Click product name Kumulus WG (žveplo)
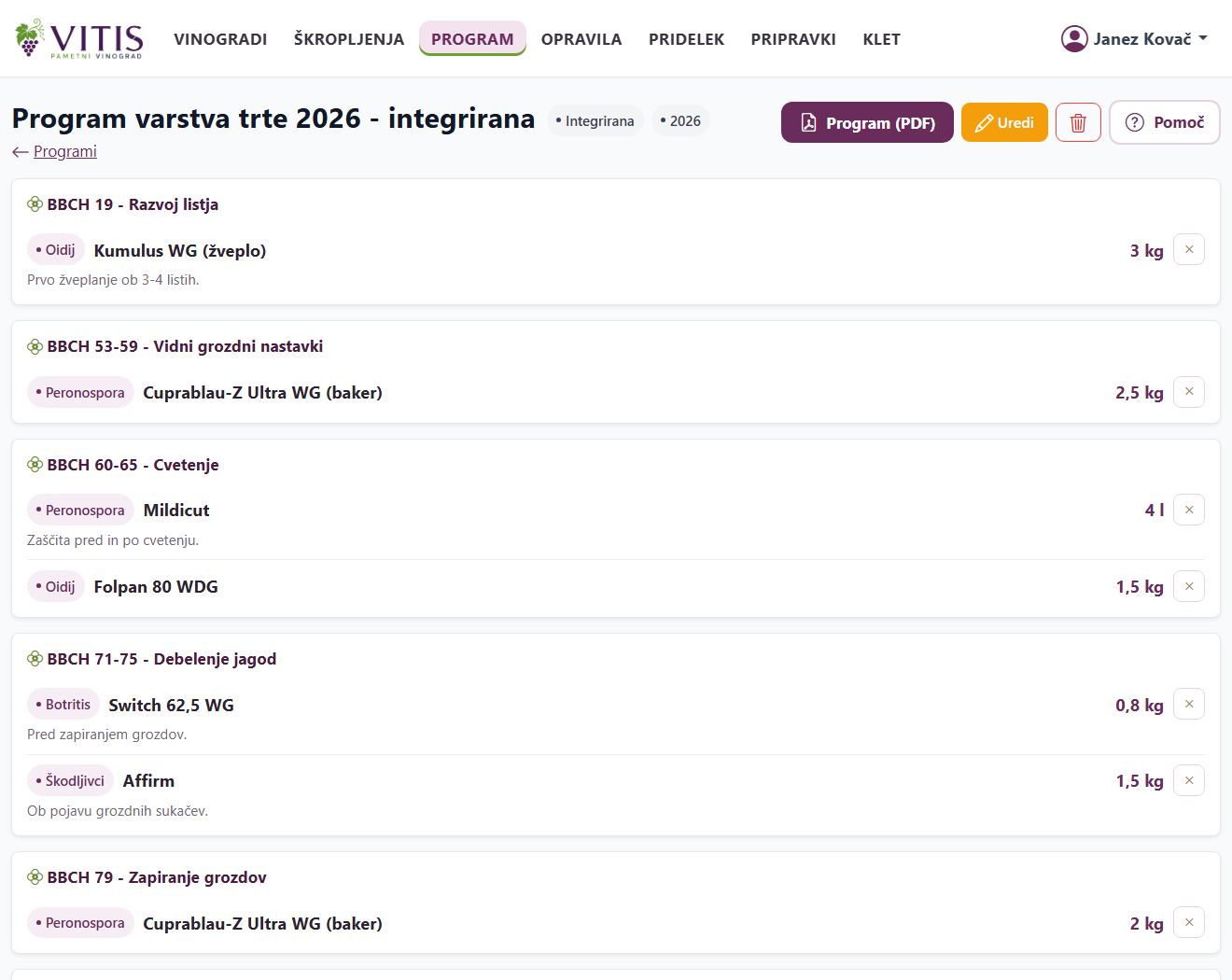This screenshot has width=1232, height=980. click(180, 250)
